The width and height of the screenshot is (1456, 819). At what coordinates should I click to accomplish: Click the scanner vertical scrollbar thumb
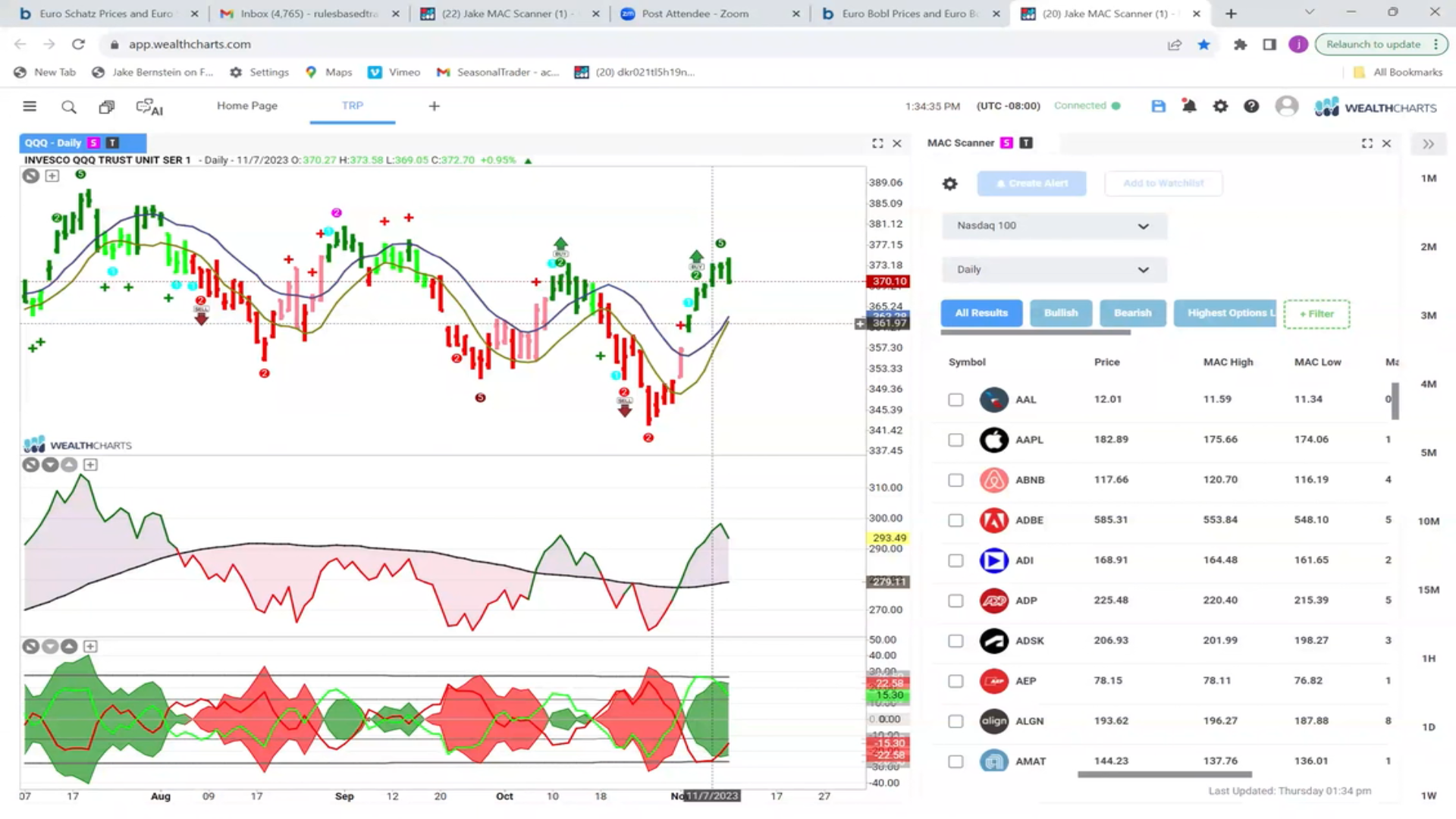click(1395, 400)
